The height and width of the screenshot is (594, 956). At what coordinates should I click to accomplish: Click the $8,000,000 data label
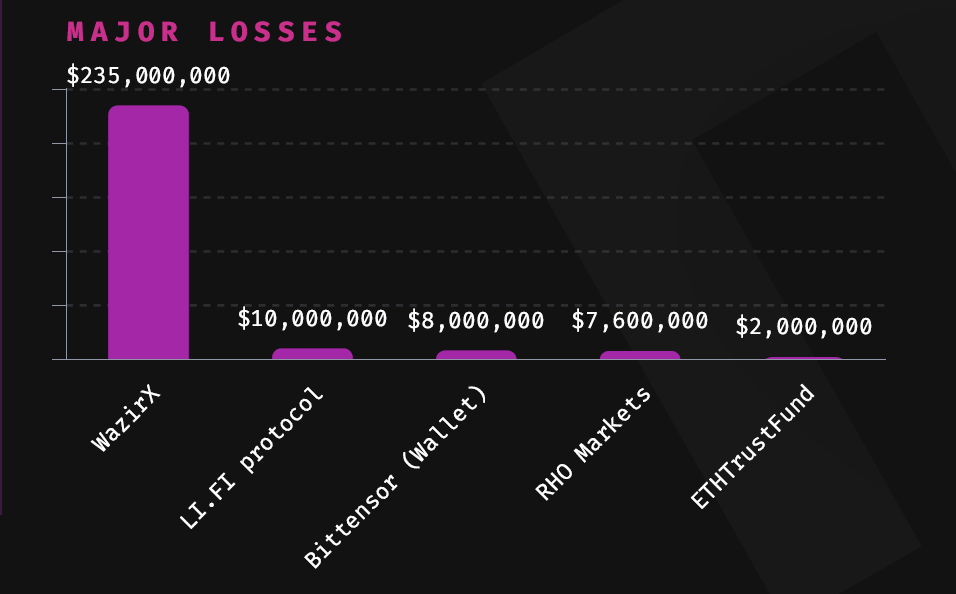pyautogui.click(x=476, y=321)
